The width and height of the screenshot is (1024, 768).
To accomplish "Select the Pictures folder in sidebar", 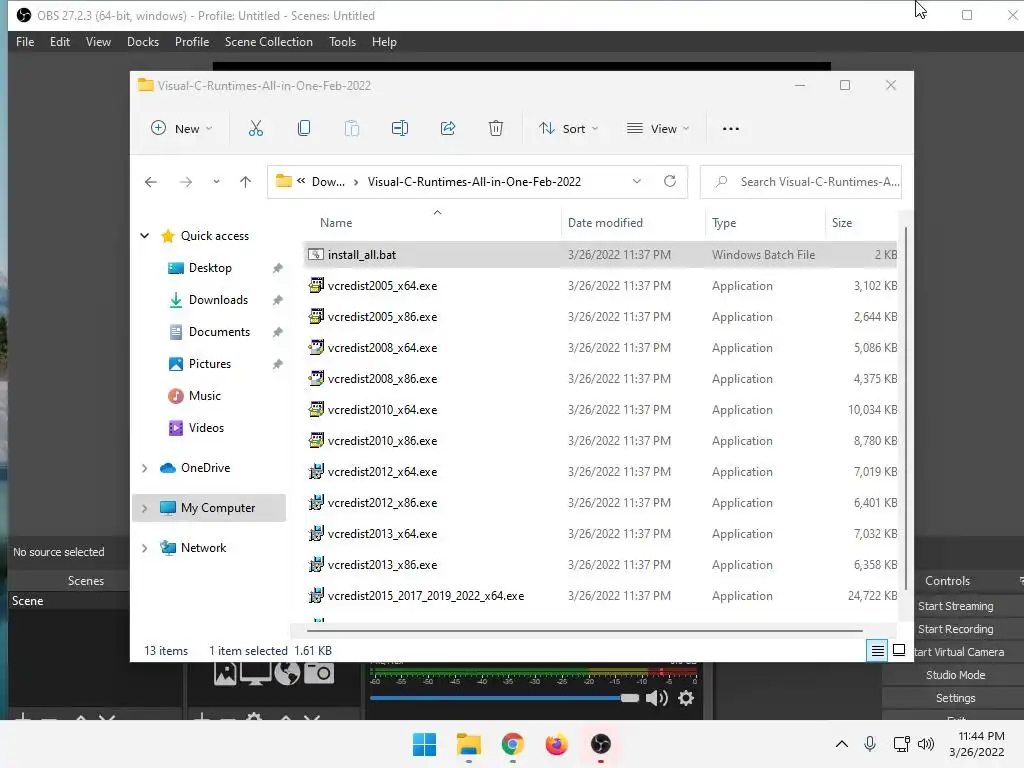I will (x=210, y=364).
